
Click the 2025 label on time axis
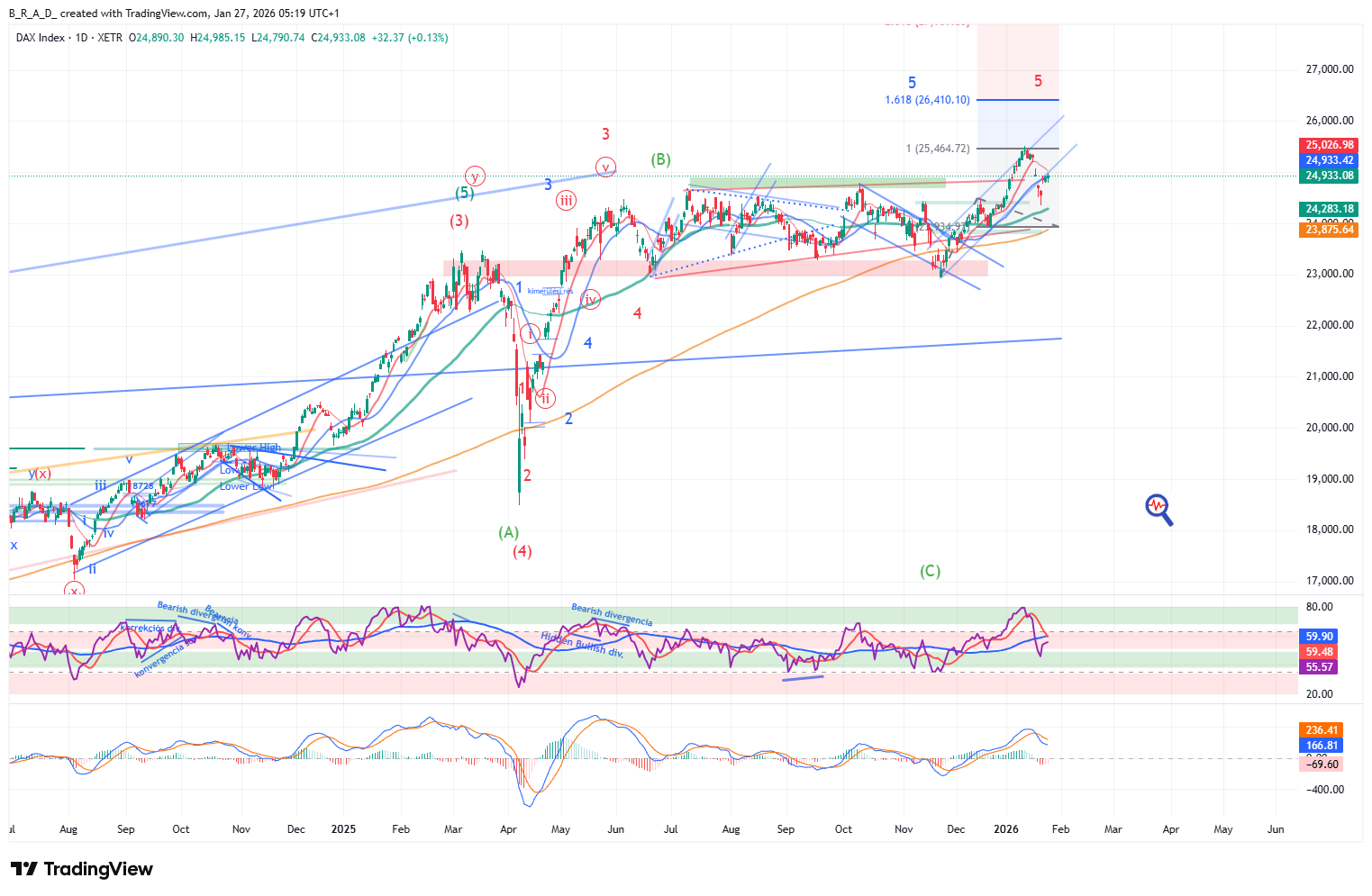point(343,829)
